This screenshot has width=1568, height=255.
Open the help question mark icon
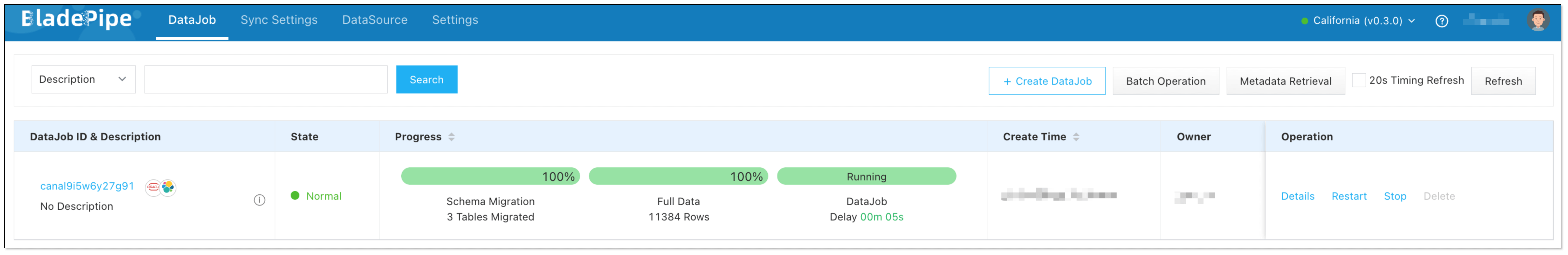[x=1441, y=21]
